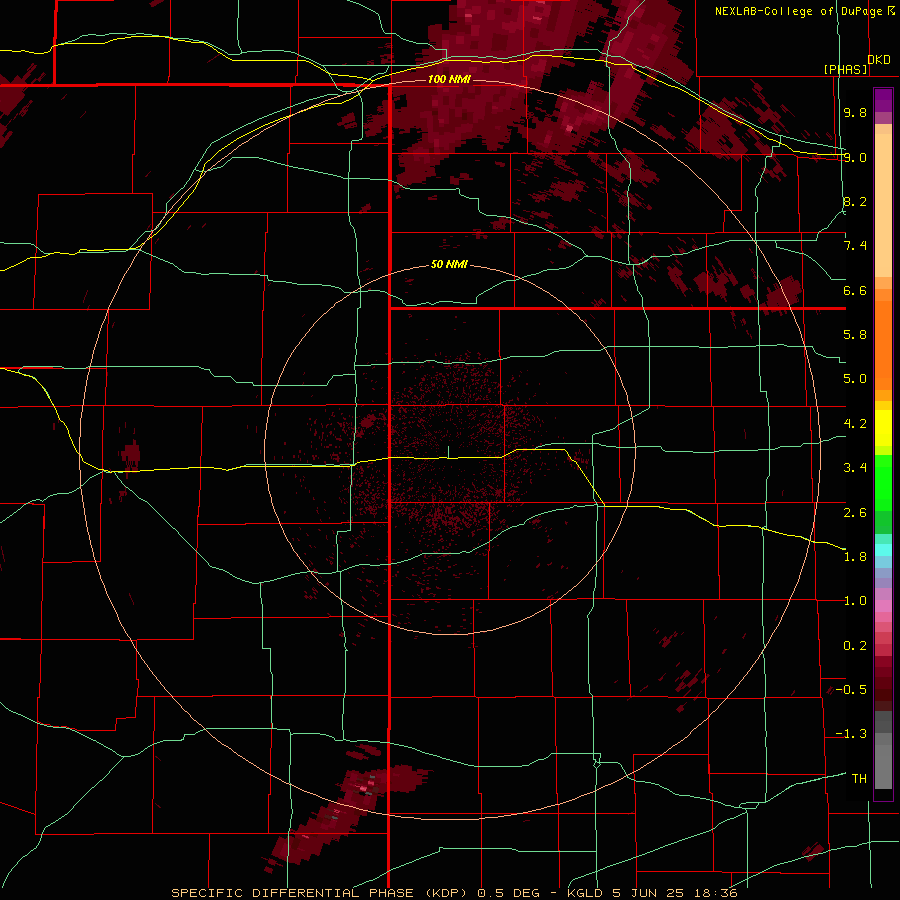This screenshot has height=900, width=900.
Task: Select the 5.0 value on the color scale
Action: (x=855, y=379)
